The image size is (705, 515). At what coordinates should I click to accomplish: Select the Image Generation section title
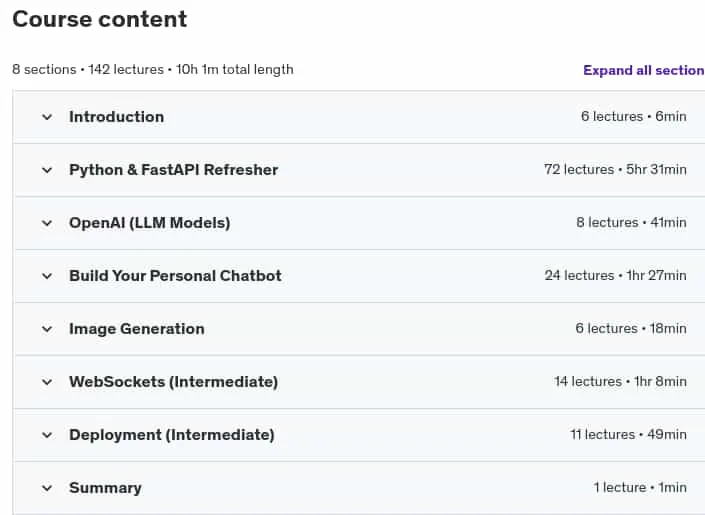(x=137, y=329)
